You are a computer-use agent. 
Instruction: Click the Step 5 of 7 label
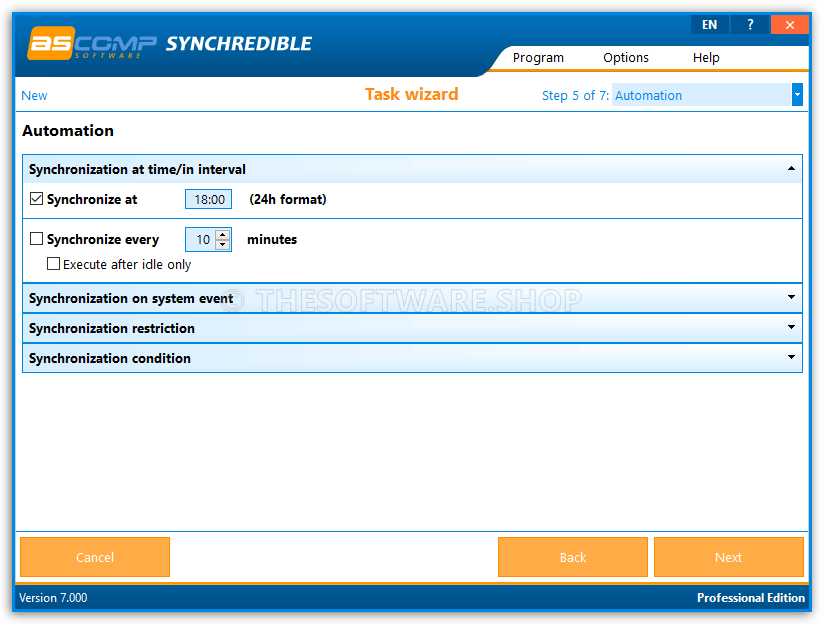[x=575, y=96]
